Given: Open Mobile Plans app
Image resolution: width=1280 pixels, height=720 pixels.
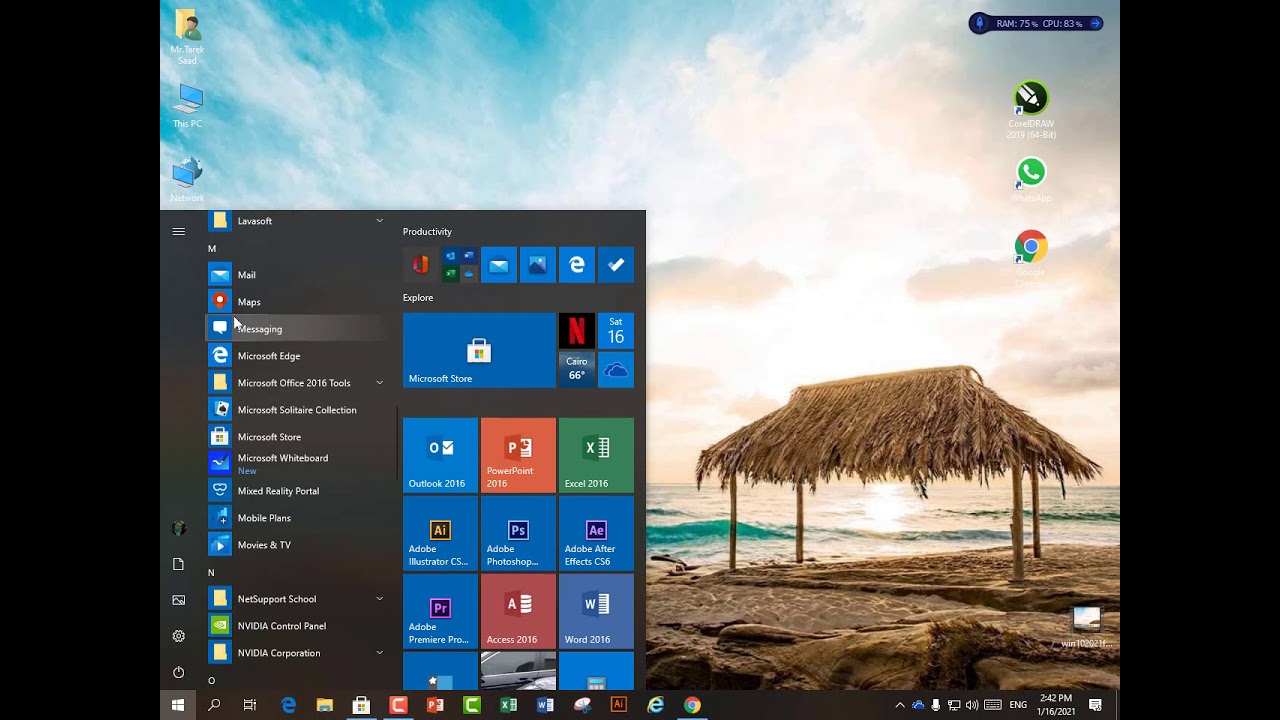Looking at the screenshot, I should 295,518.
